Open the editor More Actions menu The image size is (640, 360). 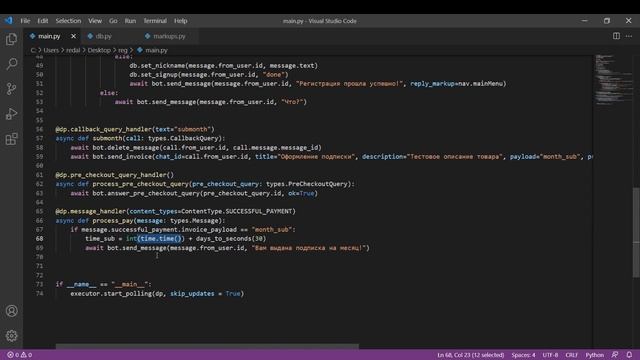click(x=629, y=36)
